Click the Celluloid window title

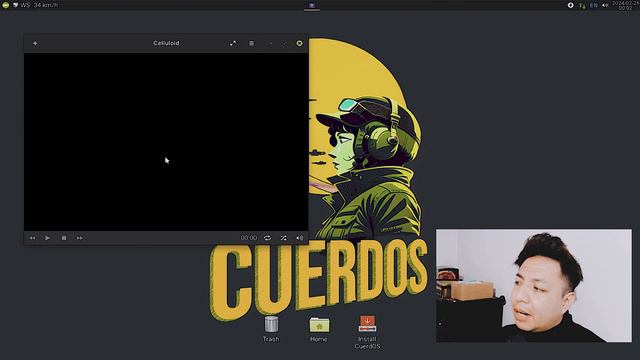click(x=166, y=43)
